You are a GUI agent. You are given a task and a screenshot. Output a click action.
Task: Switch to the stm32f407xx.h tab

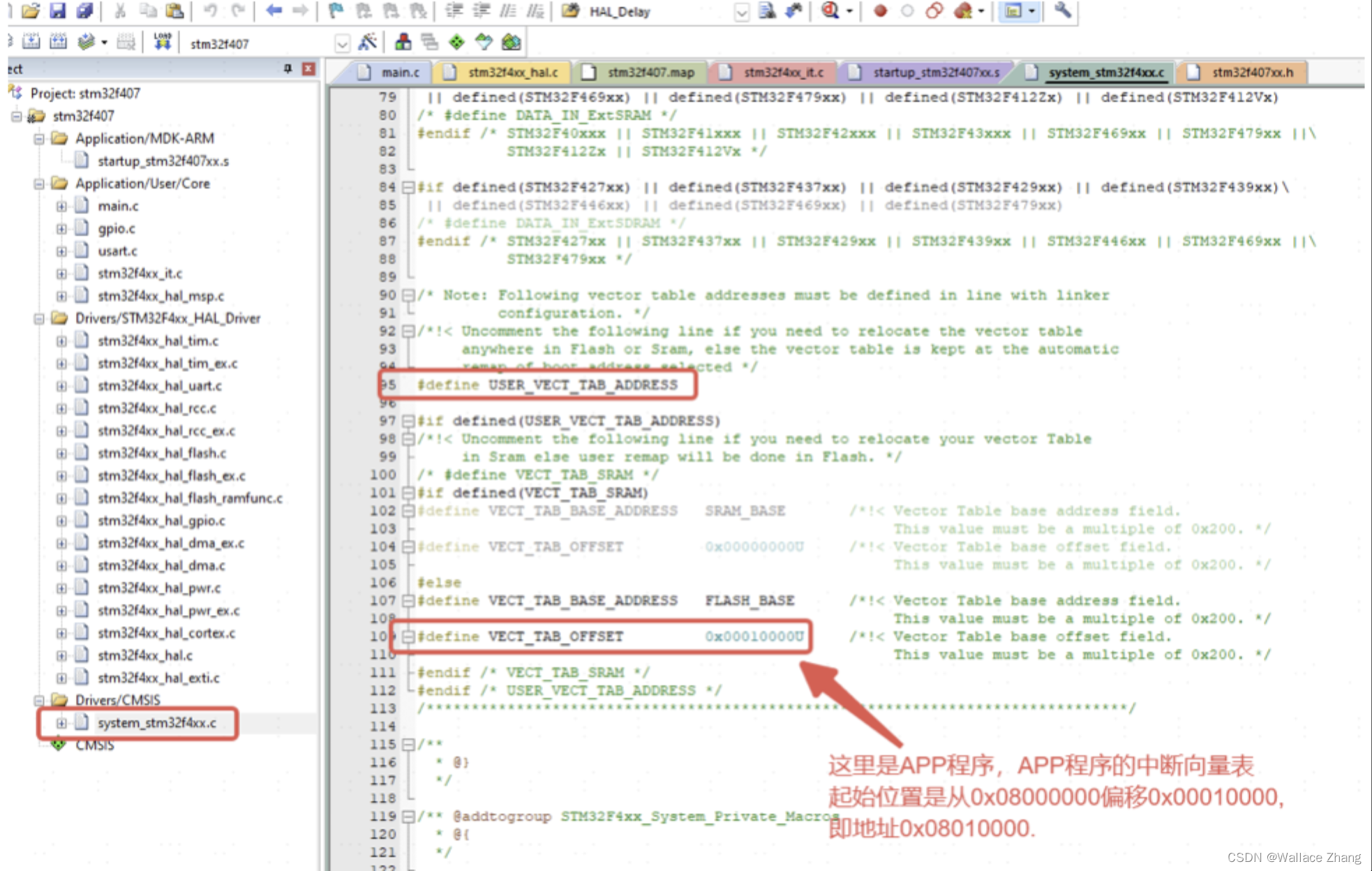tap(1242, 73)
